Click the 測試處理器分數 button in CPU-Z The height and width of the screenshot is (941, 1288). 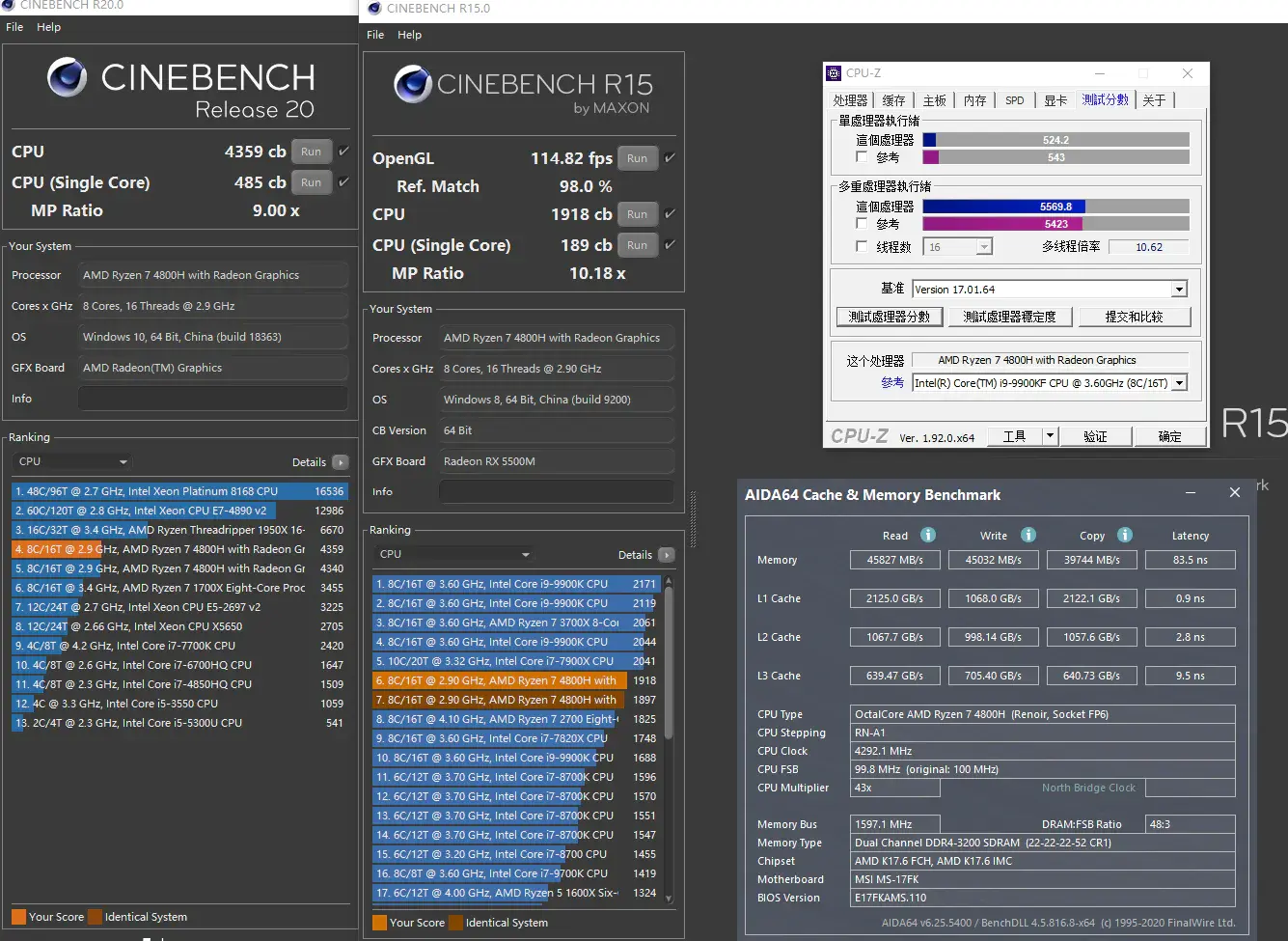889,317
